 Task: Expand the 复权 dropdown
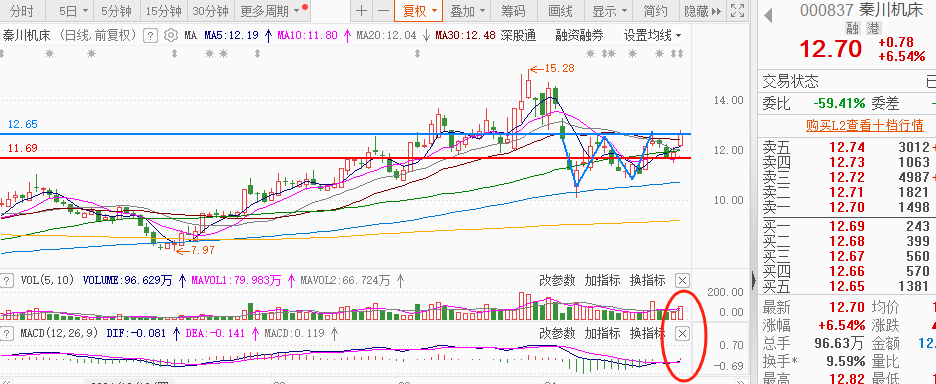[x=420, y=11]
